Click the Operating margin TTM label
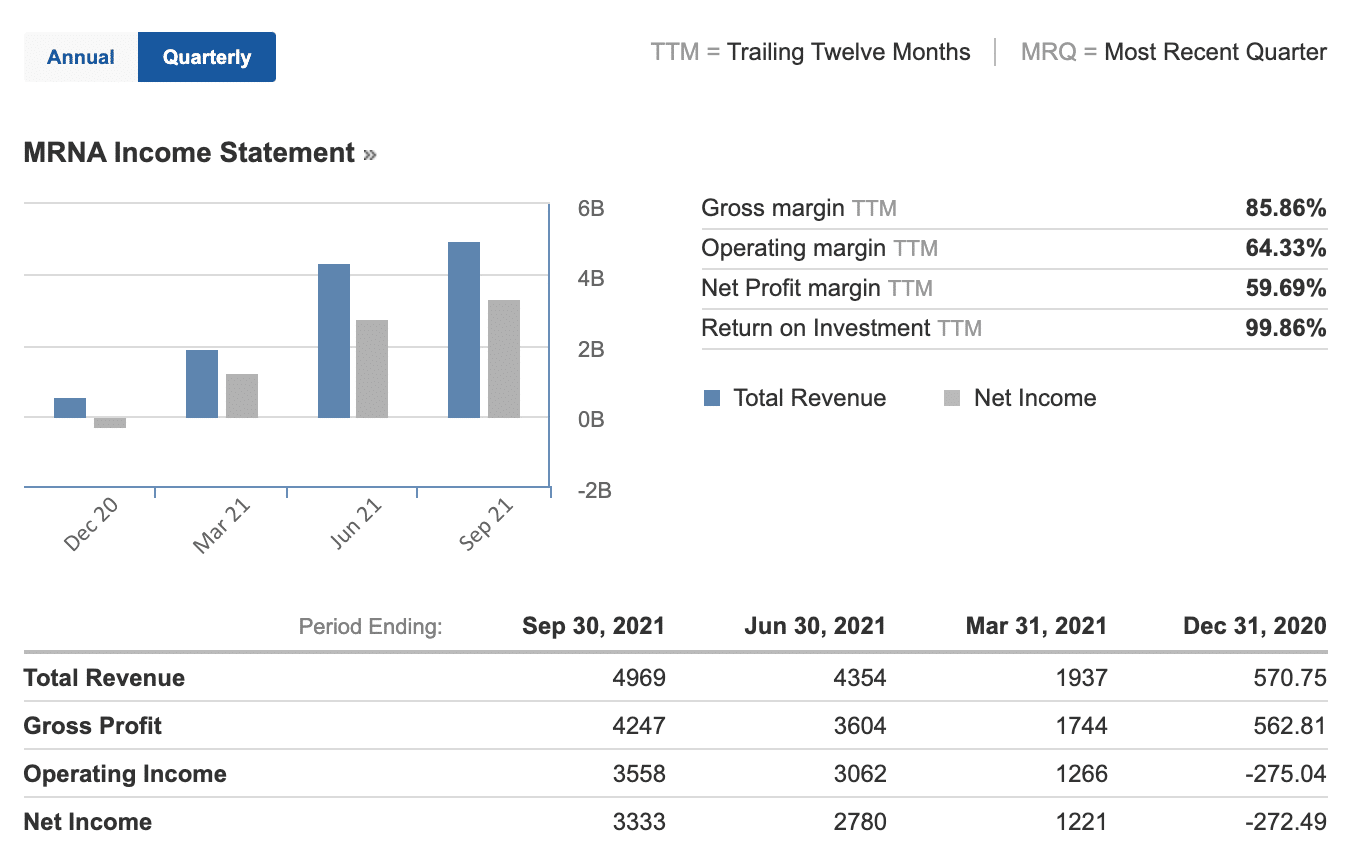Screen dimensions: 1348x866 coord(820,248)
